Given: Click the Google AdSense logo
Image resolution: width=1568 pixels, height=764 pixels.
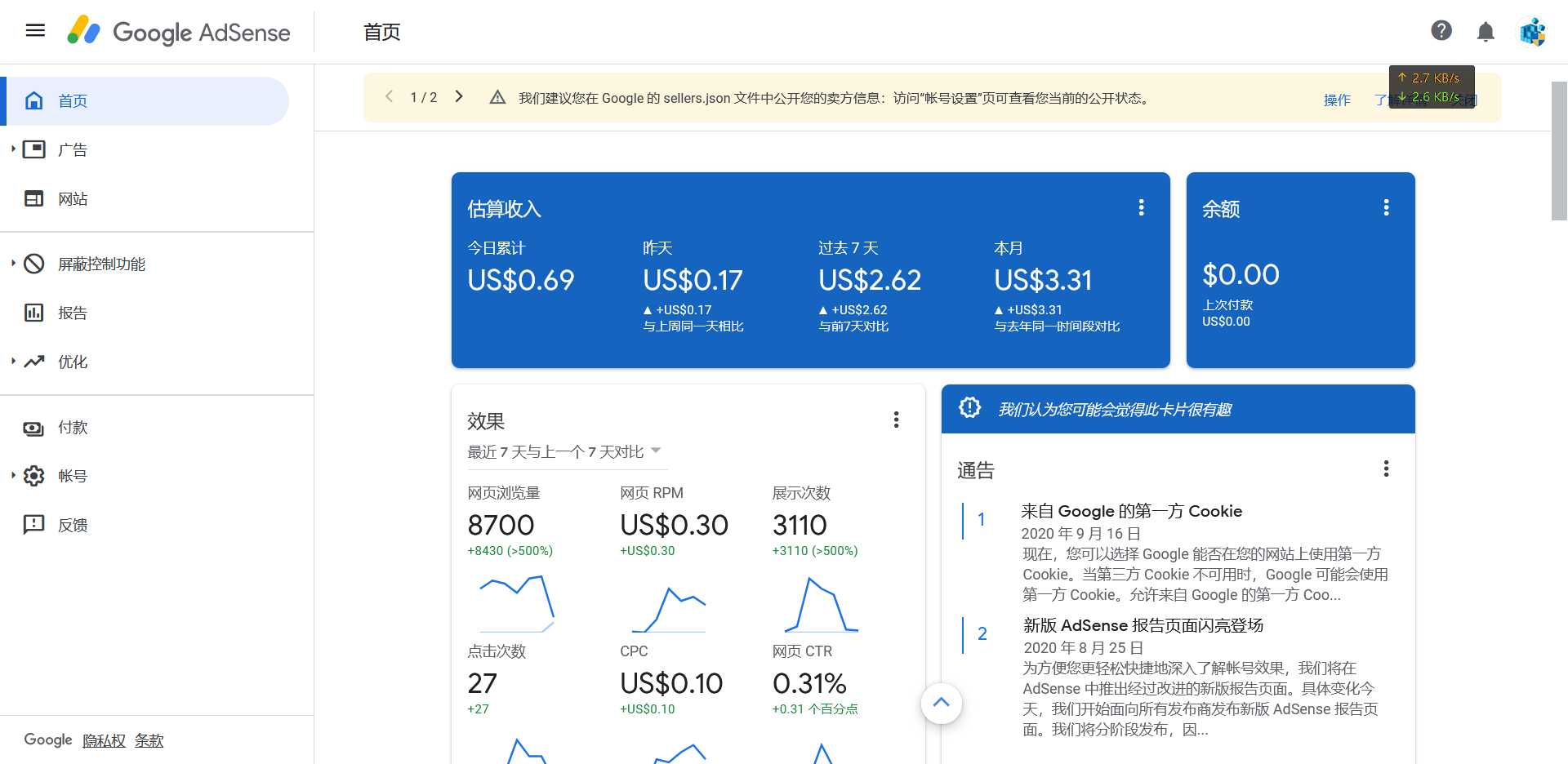Looking at the screenshot, I should 179,31.
